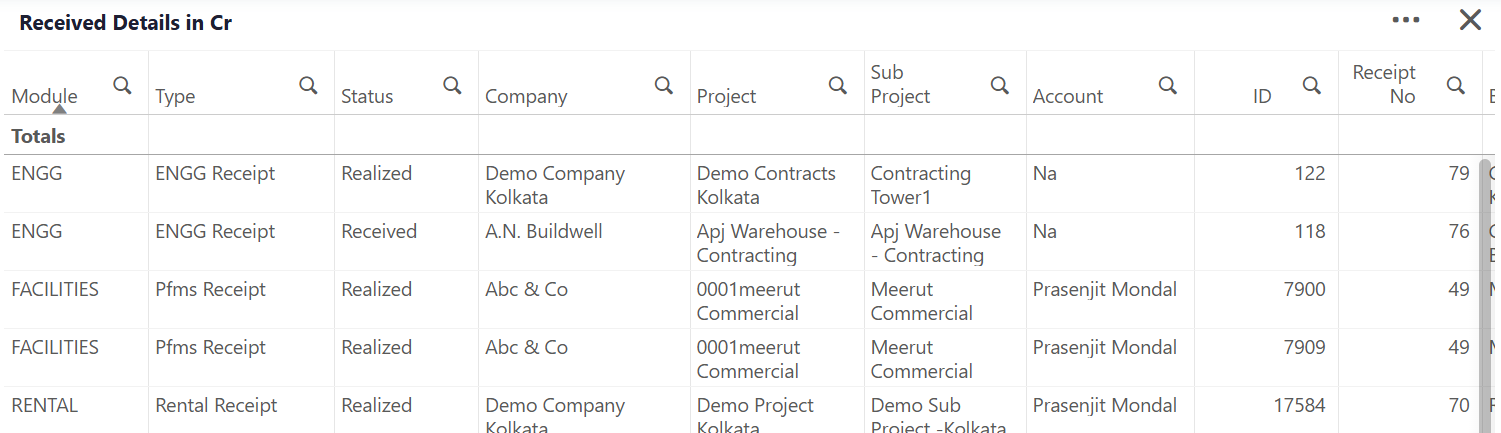Viewport: 1501px width, 433px height.
Task: Search within Sub Project column
Action: click(x=999, y=85)
